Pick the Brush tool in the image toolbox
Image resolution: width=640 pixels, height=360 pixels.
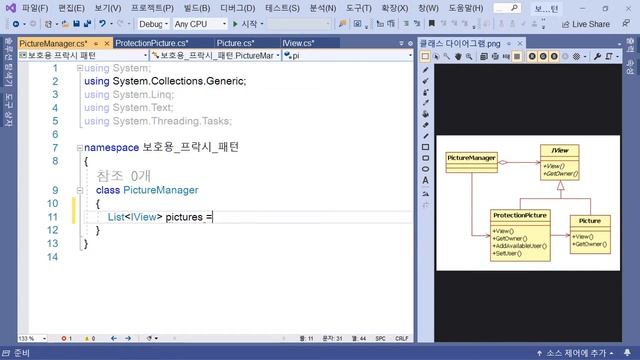pyautogui.click(x=425, y=81)
